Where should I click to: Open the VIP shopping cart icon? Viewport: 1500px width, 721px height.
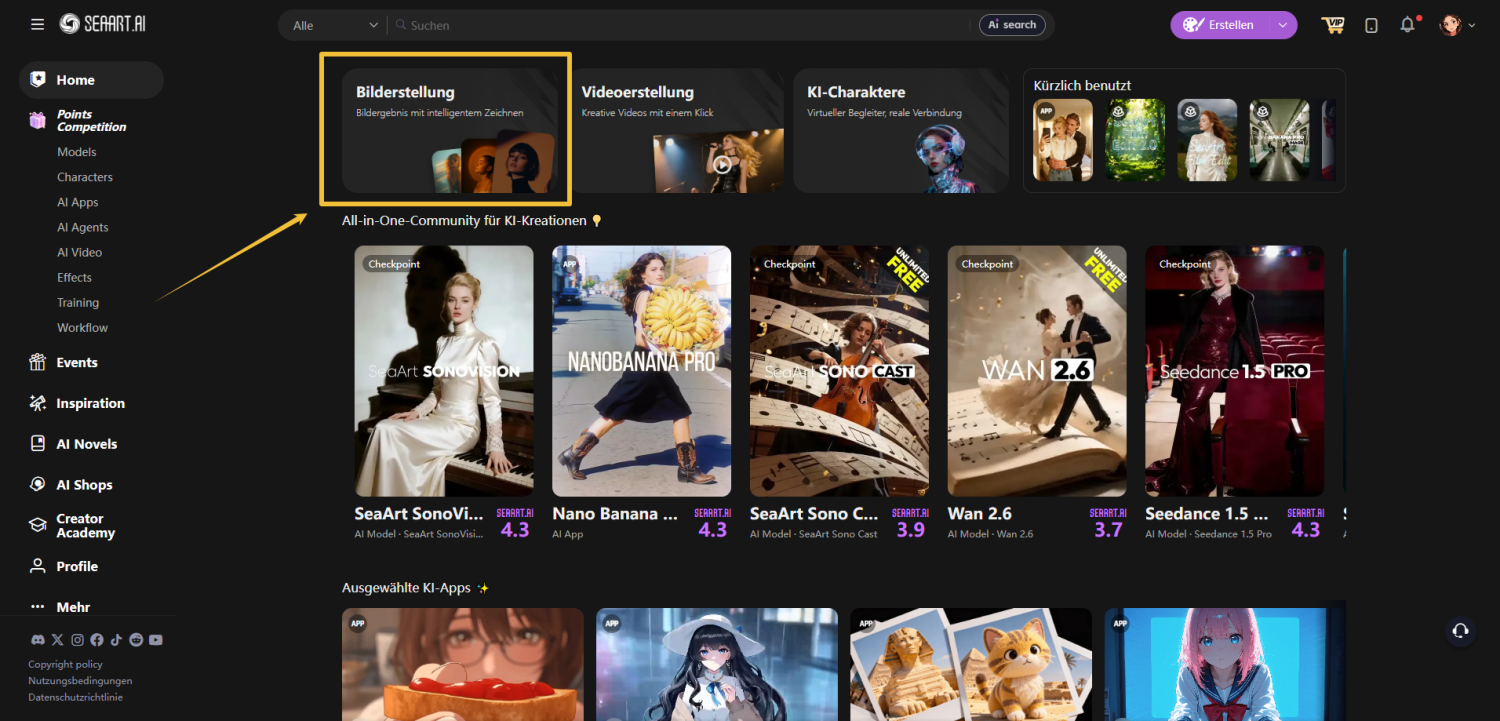(1332, 25)
